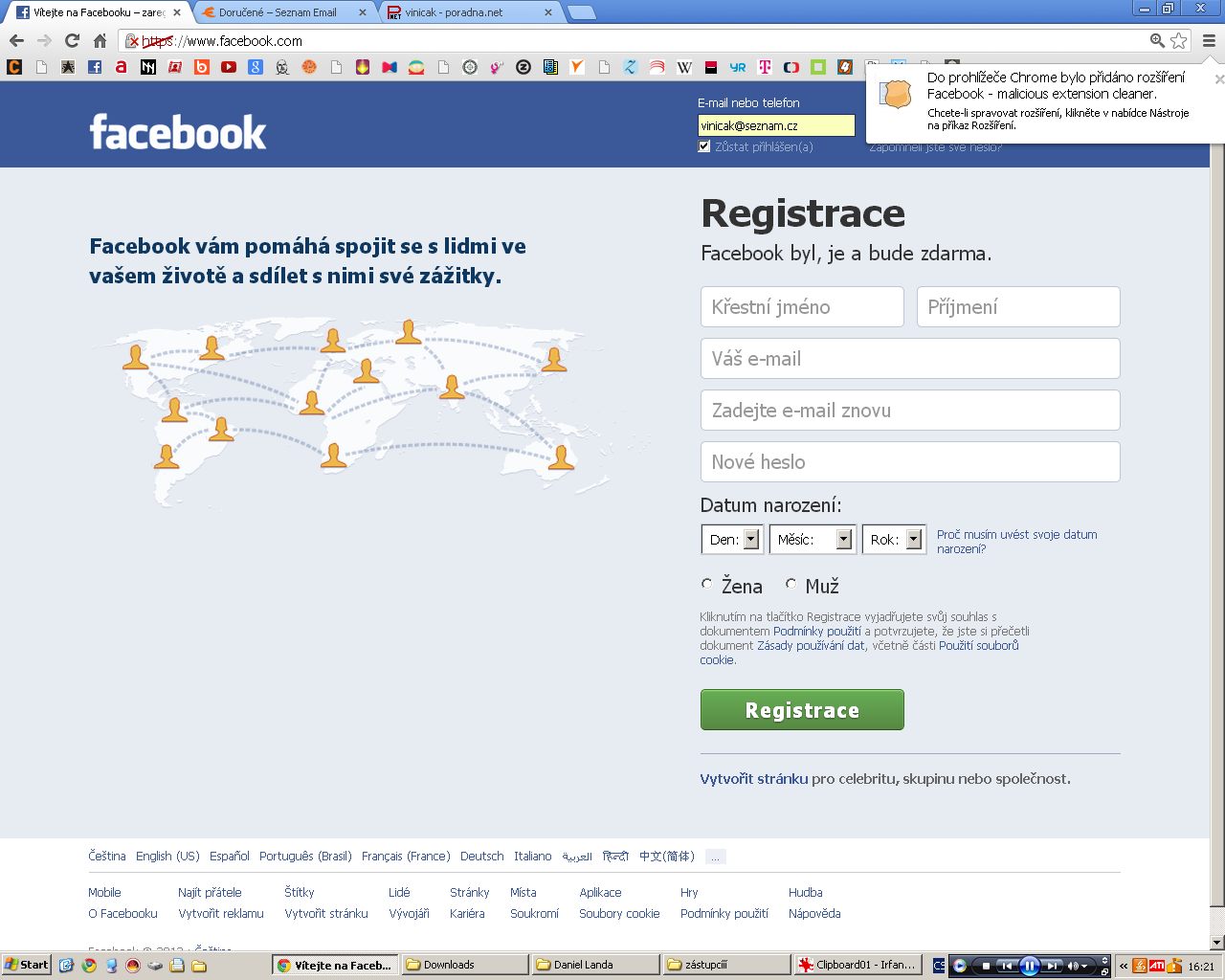Show more languages with the '...' button

pyautogui.click(x=715, y=857)
